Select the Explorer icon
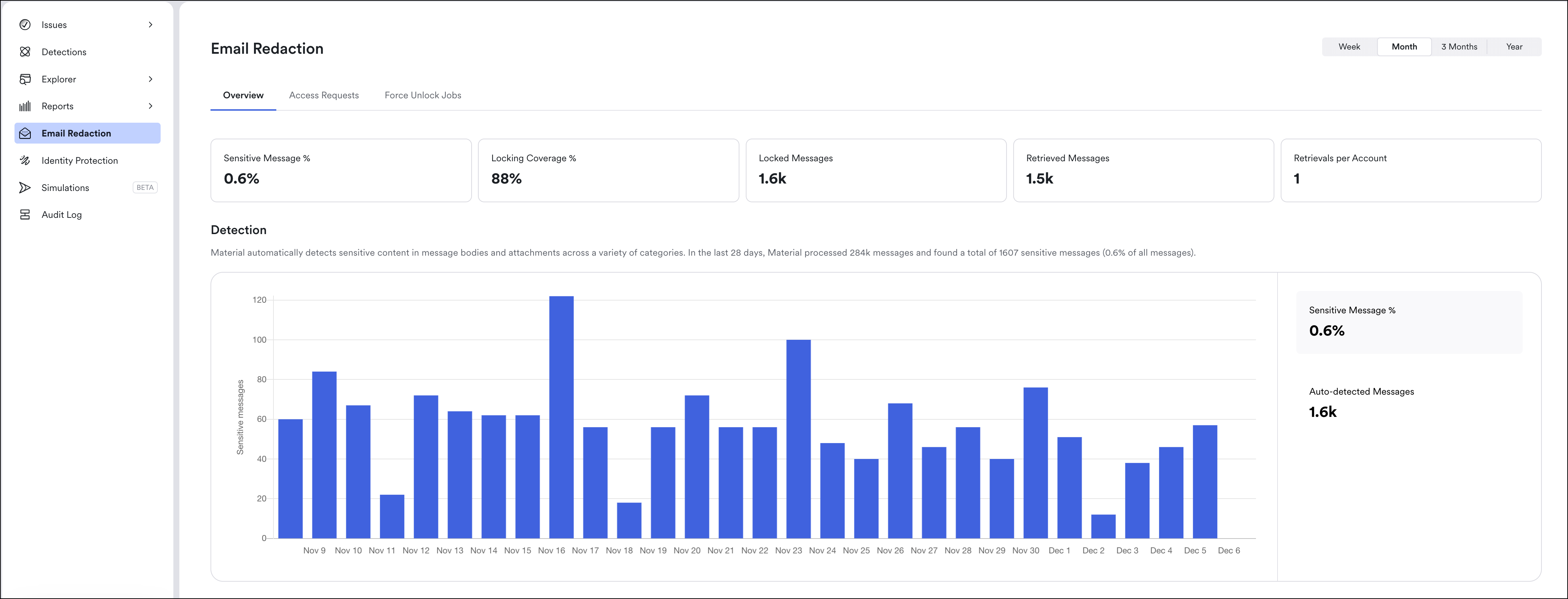 [x=25, y=79]
